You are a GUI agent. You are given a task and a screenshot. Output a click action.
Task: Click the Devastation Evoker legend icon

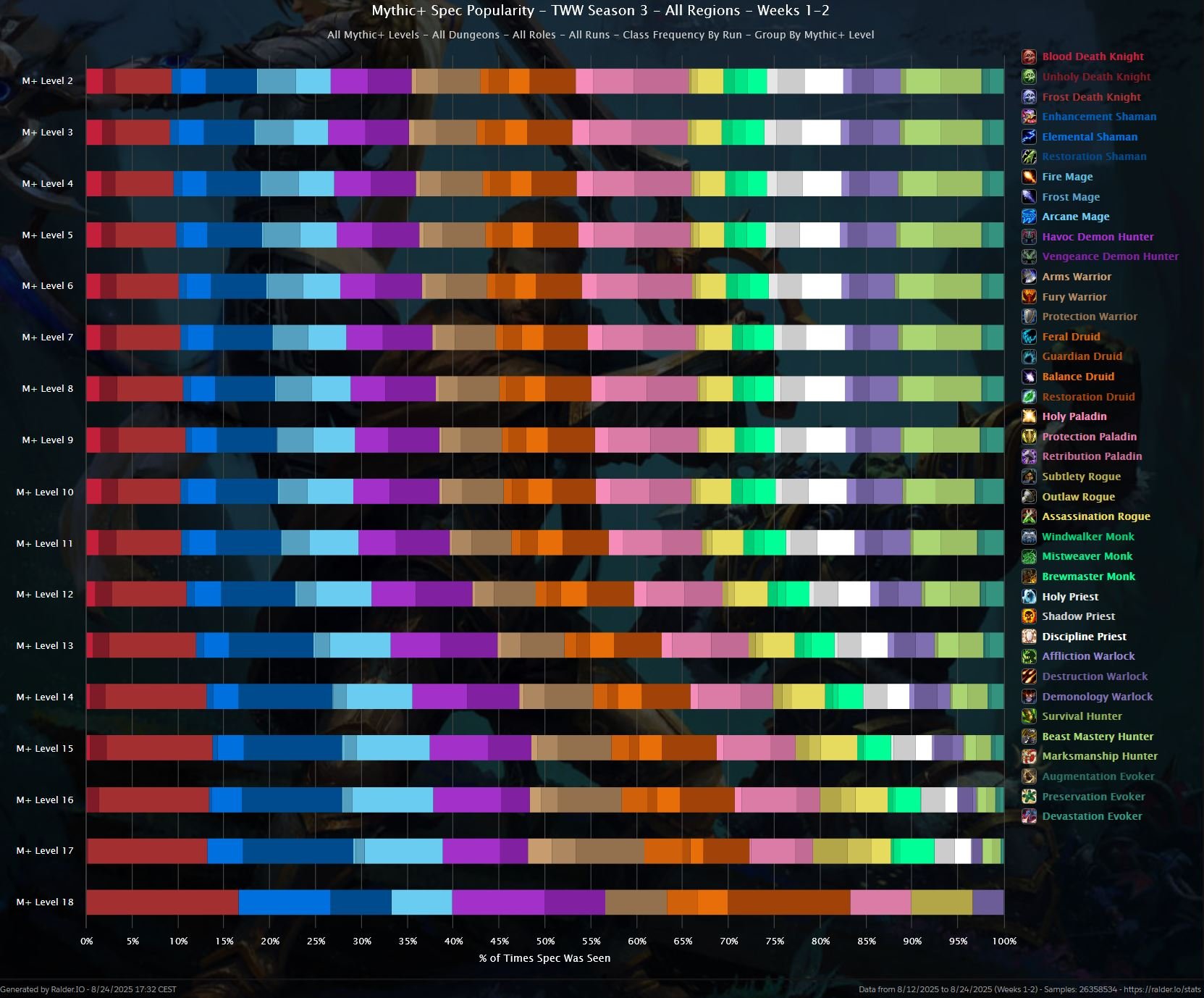coord(1029,816)
